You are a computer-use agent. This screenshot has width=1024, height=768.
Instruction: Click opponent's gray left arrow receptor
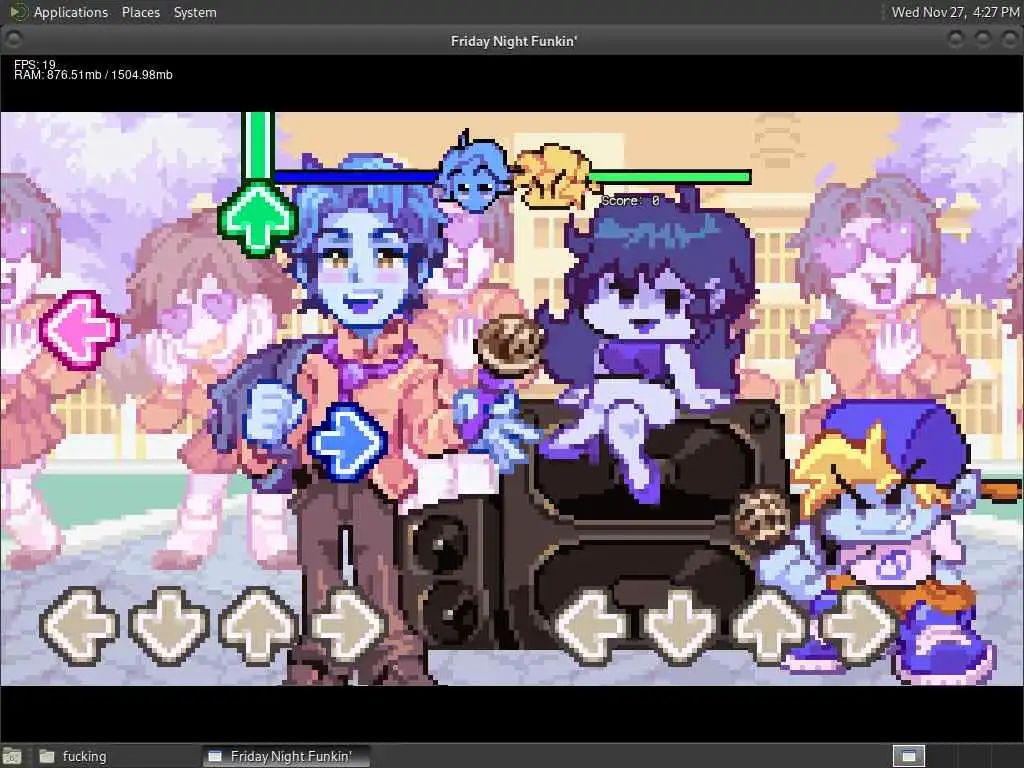79,626
